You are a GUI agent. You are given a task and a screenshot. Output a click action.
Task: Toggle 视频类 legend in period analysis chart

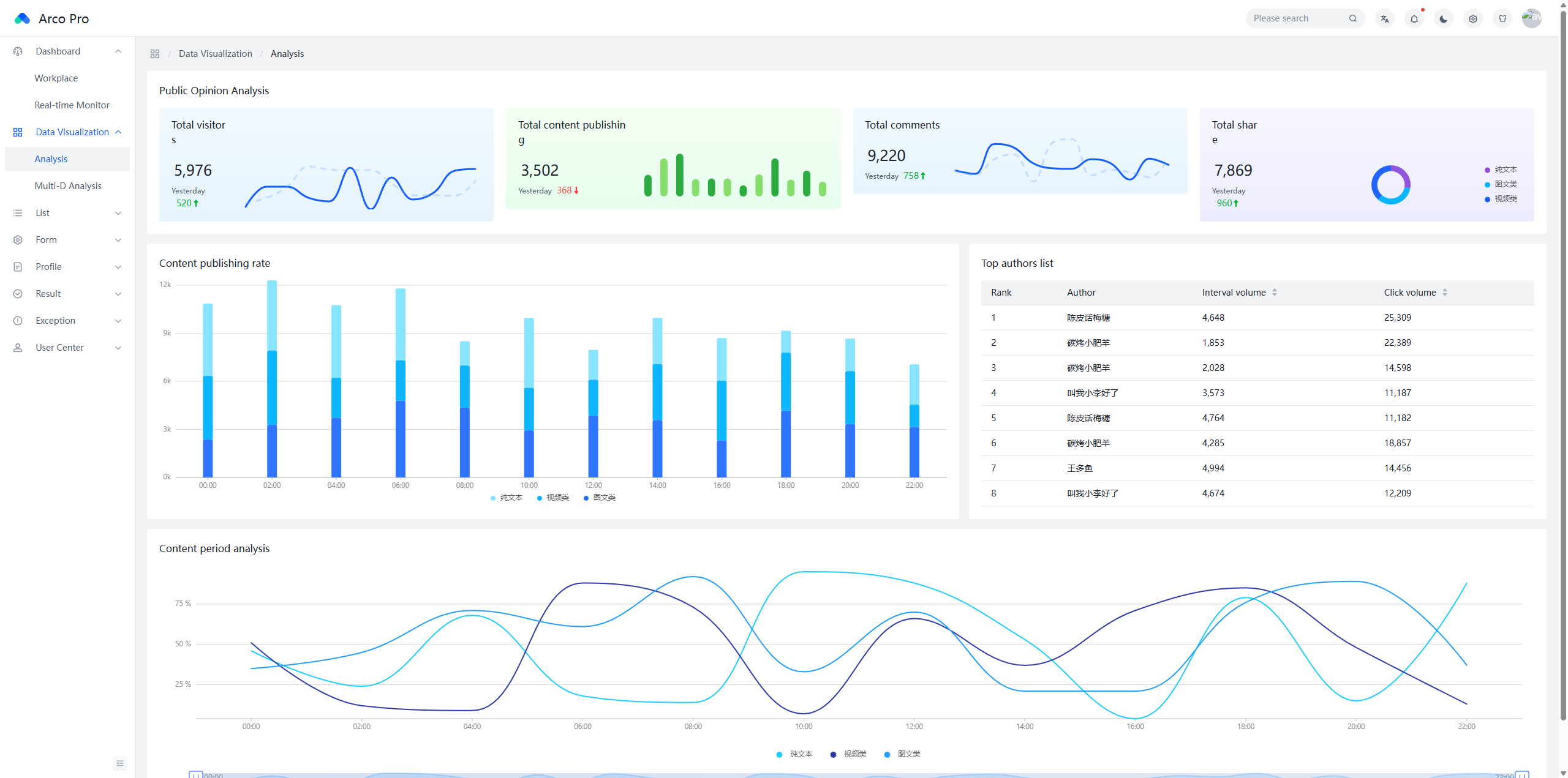848,754
